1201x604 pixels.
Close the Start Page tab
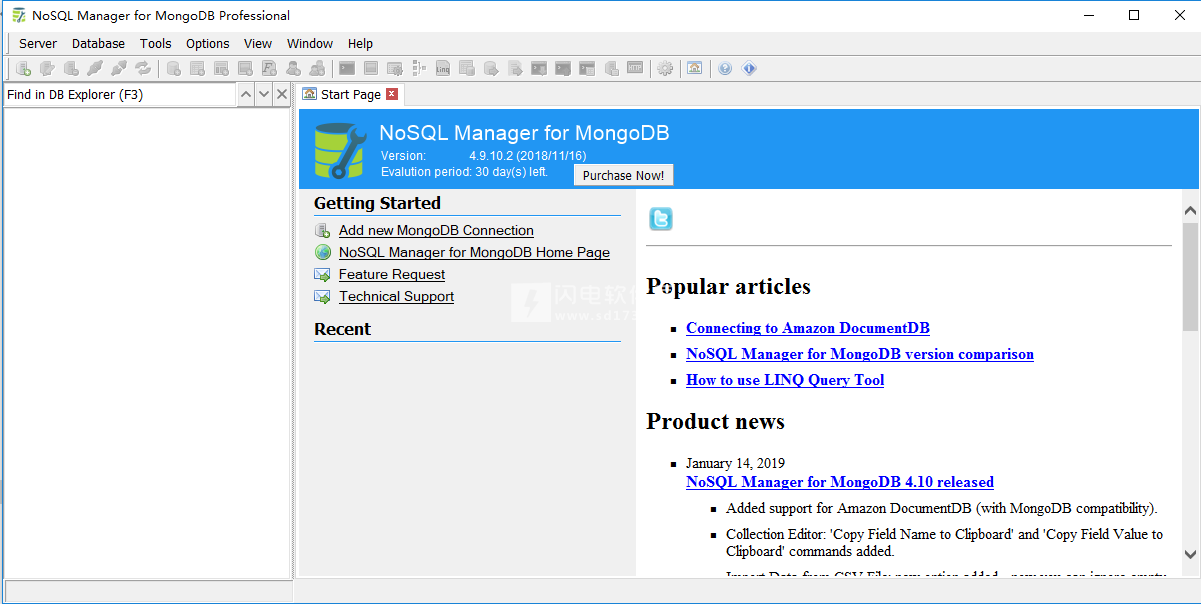pyautogui.click(x=392, y=94)
